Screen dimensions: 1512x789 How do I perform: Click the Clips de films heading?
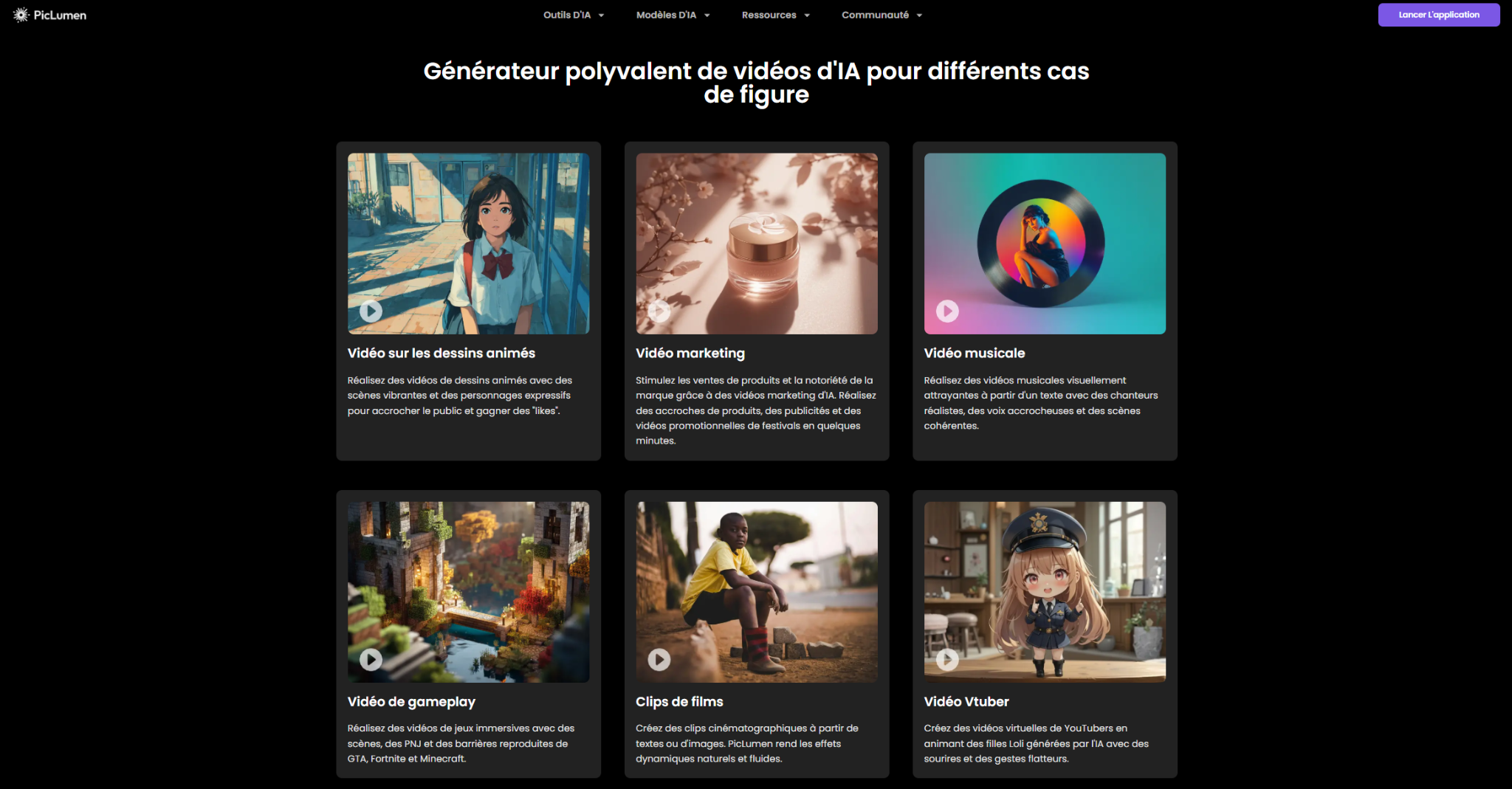[x=679, y=701]
